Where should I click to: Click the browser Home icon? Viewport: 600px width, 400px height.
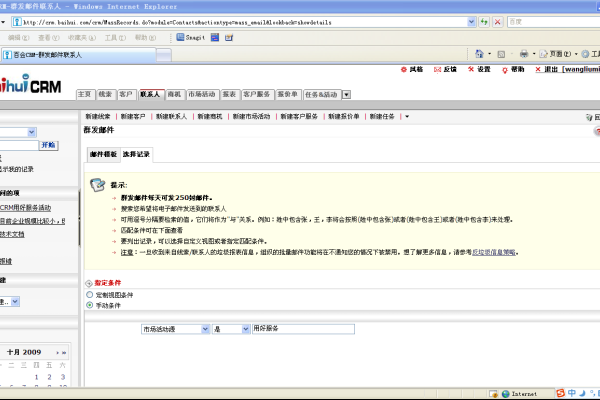(x=479, y=54)
